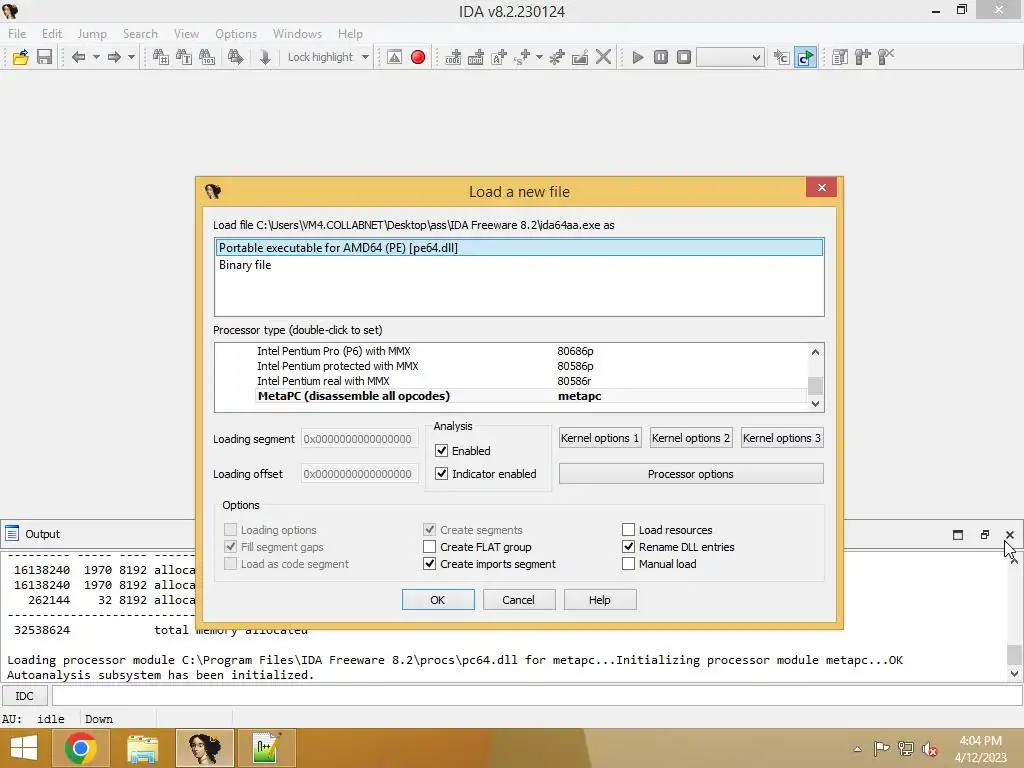1024x768 pixels.
Task: Enable the Load resources checkbox
Action: 628,530
